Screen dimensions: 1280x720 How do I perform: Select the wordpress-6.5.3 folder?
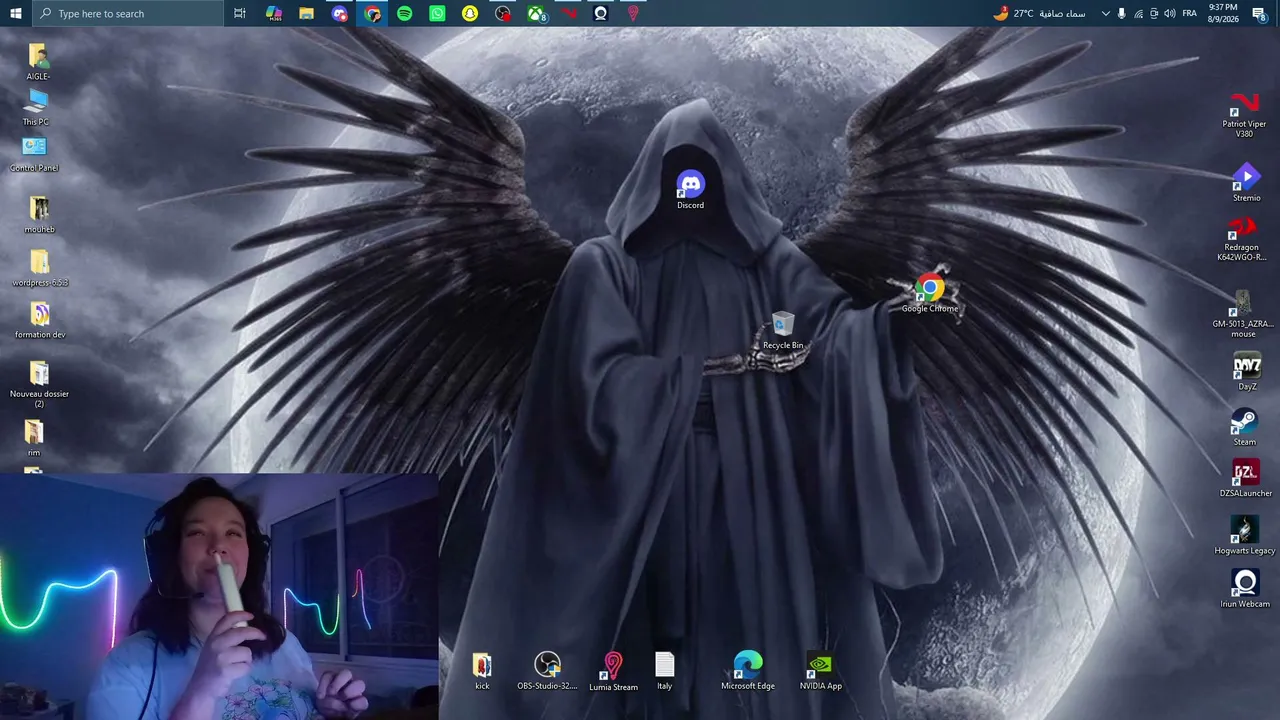pyautogui.click(x=40, y=268)
